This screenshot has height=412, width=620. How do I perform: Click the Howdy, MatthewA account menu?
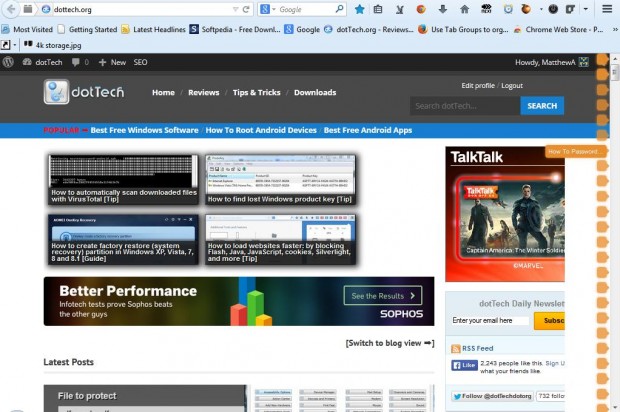click(x=552, y=62)
